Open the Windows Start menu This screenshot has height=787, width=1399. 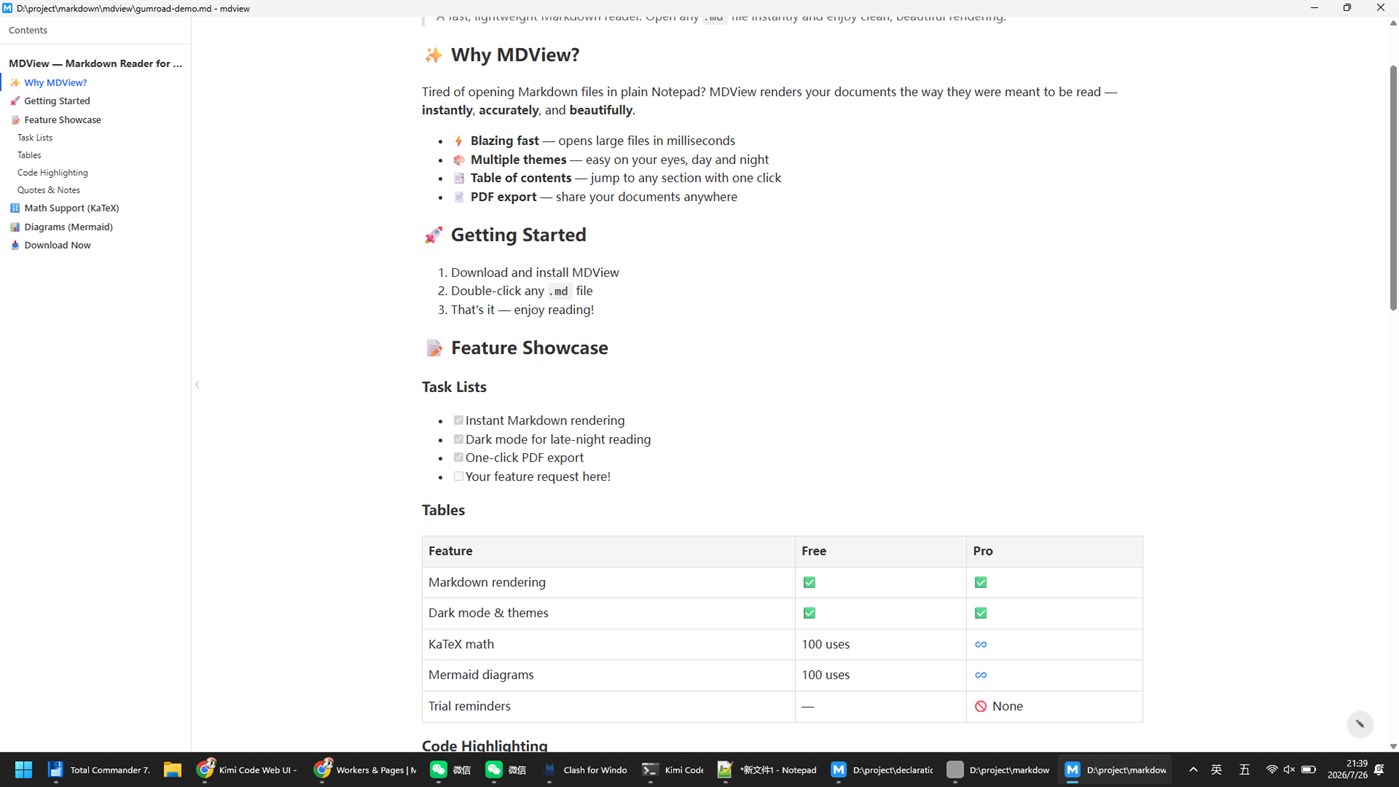[x=24, y=769]
